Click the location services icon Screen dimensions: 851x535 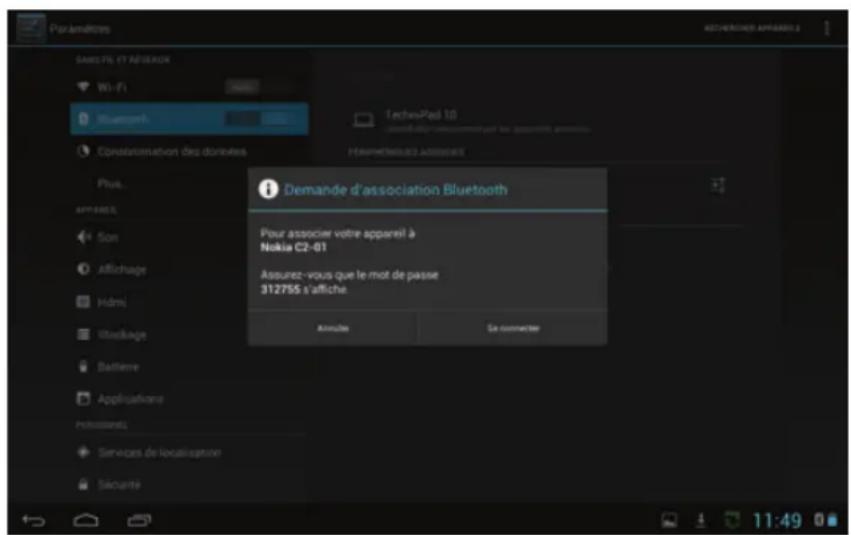tap(83, 451)
